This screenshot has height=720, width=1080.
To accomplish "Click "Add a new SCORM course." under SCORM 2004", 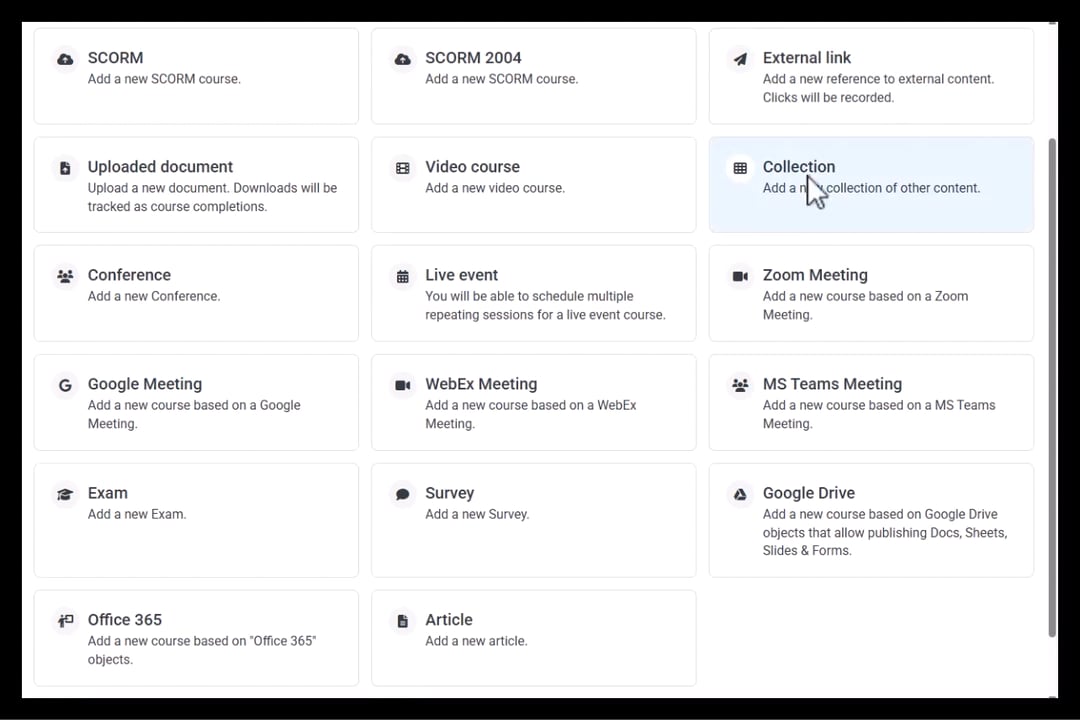I will tap(501, 79).
